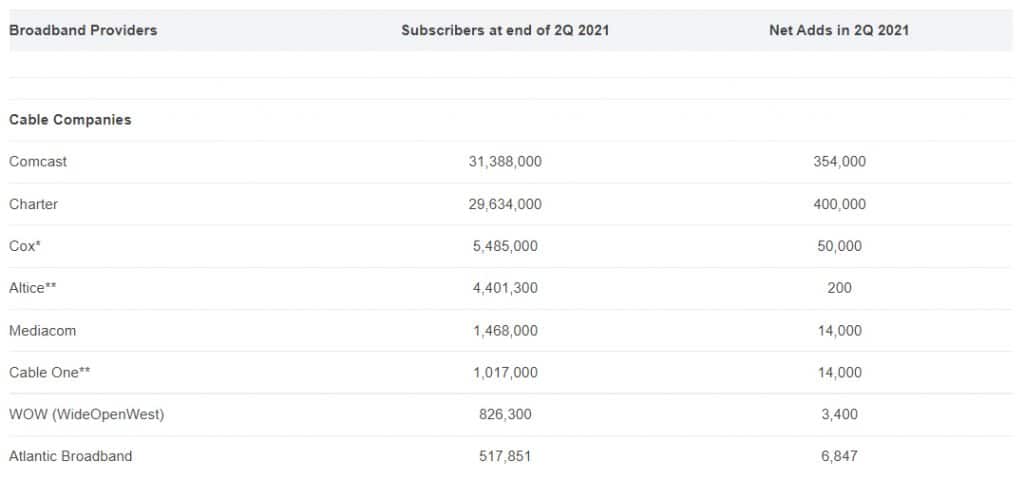Select Comcast subscriber count 31,388,000
The height and width of the screenshot is (481, 1024).
[505, 161]
